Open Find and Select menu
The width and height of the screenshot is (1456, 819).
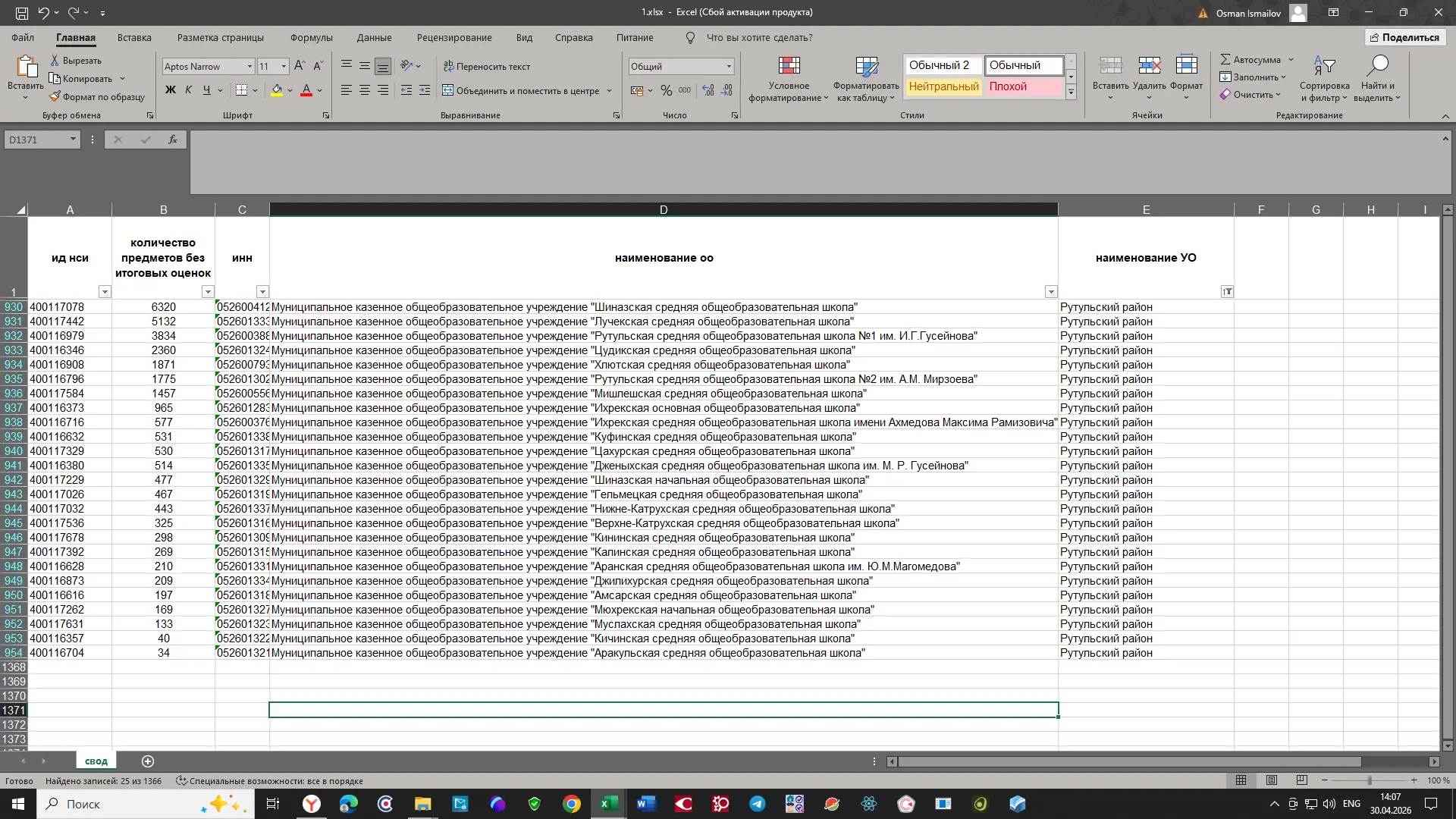coord(1377,79)
